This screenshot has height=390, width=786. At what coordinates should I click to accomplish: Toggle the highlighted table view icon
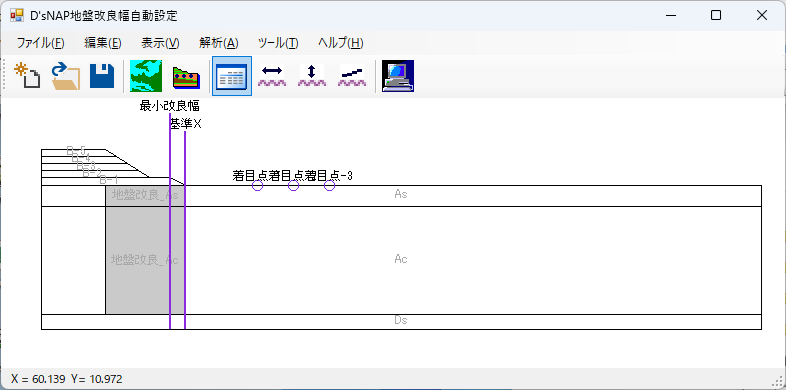[232, 76]
